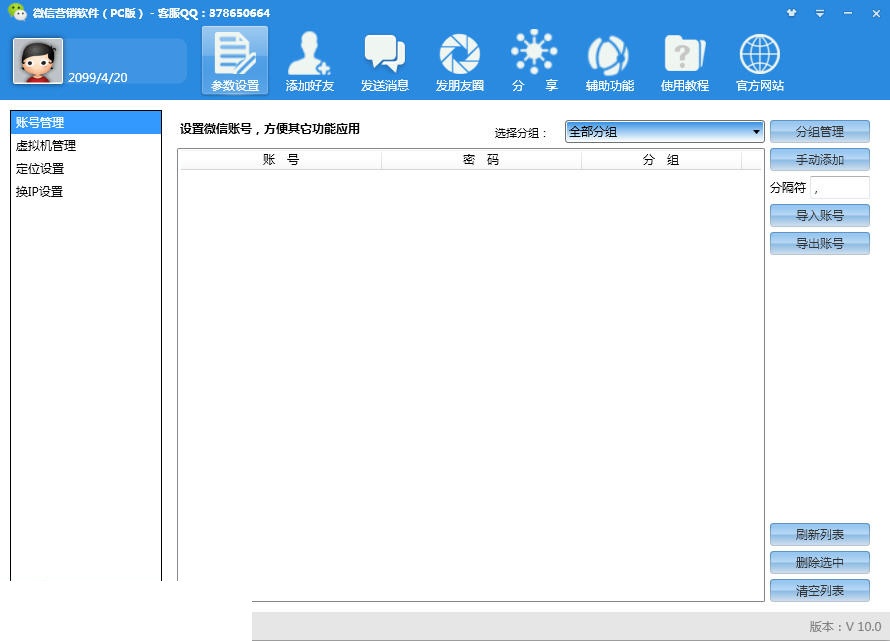Switch to 定位设置 location settings
Image resolution: width=890 pixels, height=641 pixels.
41,168
